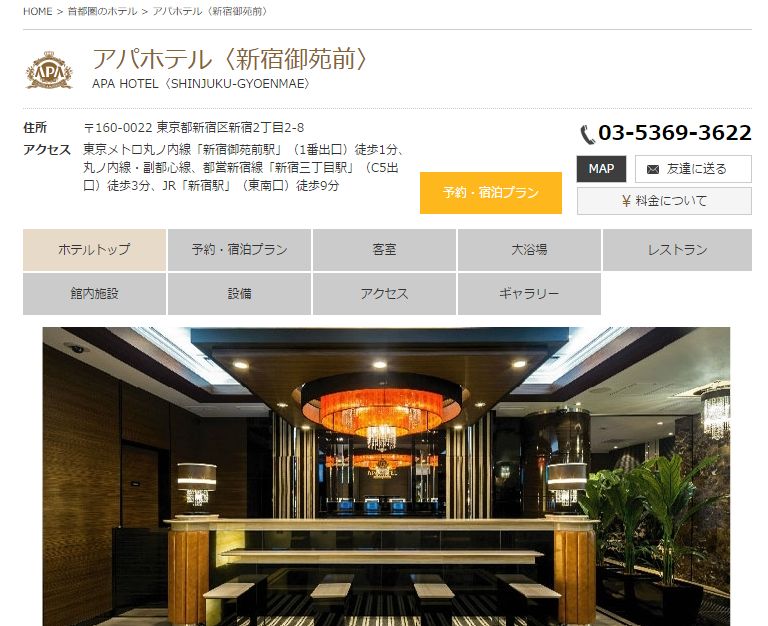
Task: Click the hotel lobby photo
Action: point(386,476)
